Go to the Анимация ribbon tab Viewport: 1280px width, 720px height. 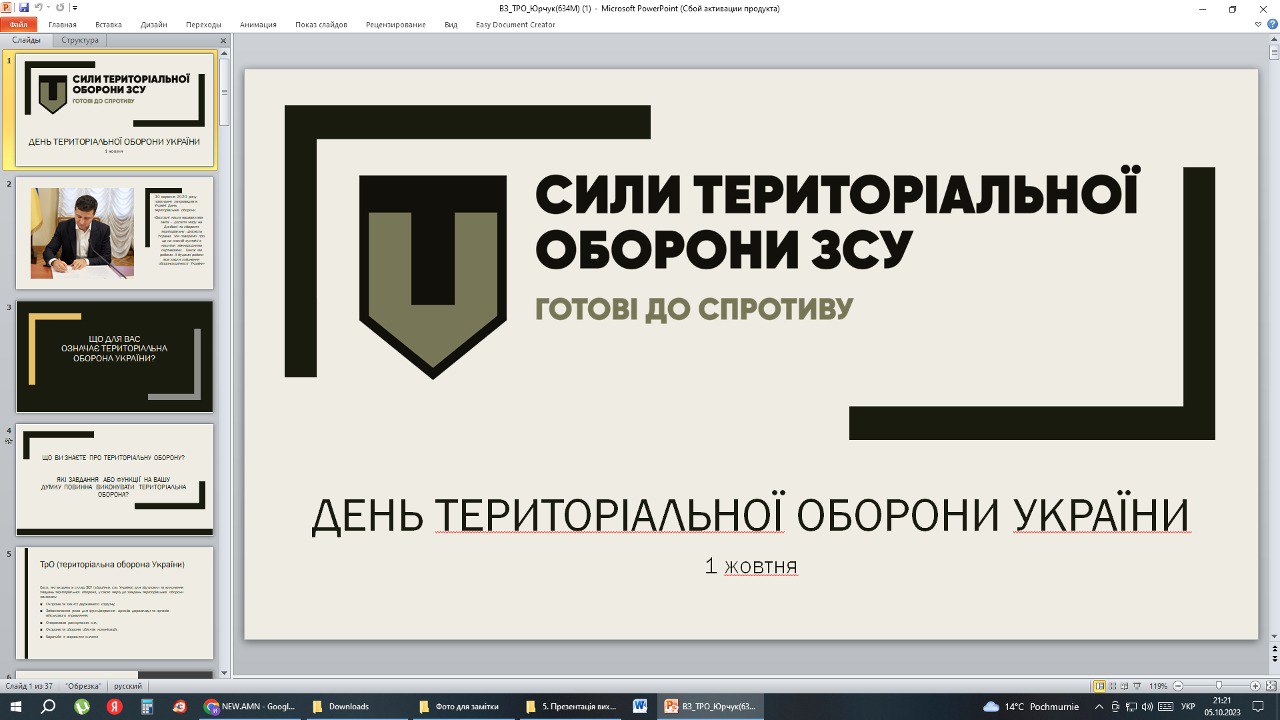pos(258,24)
